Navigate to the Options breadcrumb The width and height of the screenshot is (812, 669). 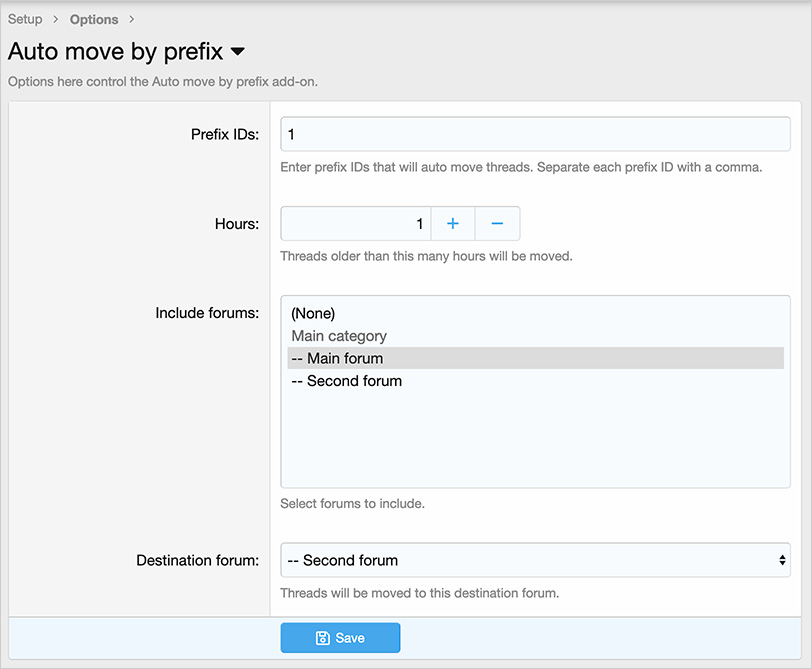tap(94, 19)
